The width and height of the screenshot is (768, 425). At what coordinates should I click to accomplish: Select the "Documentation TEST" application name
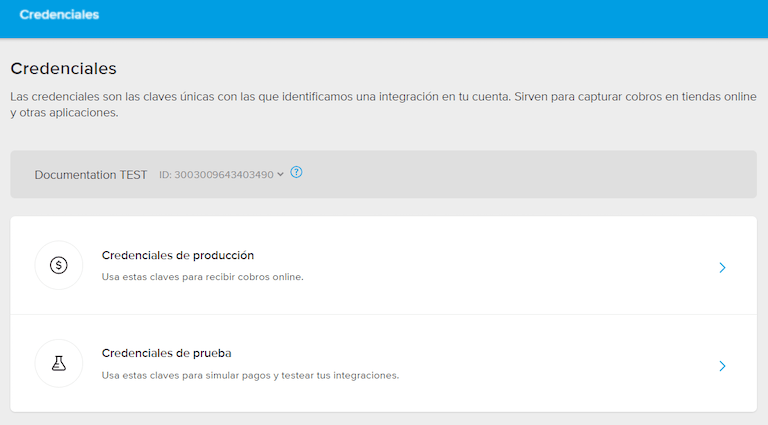point(90,175)
